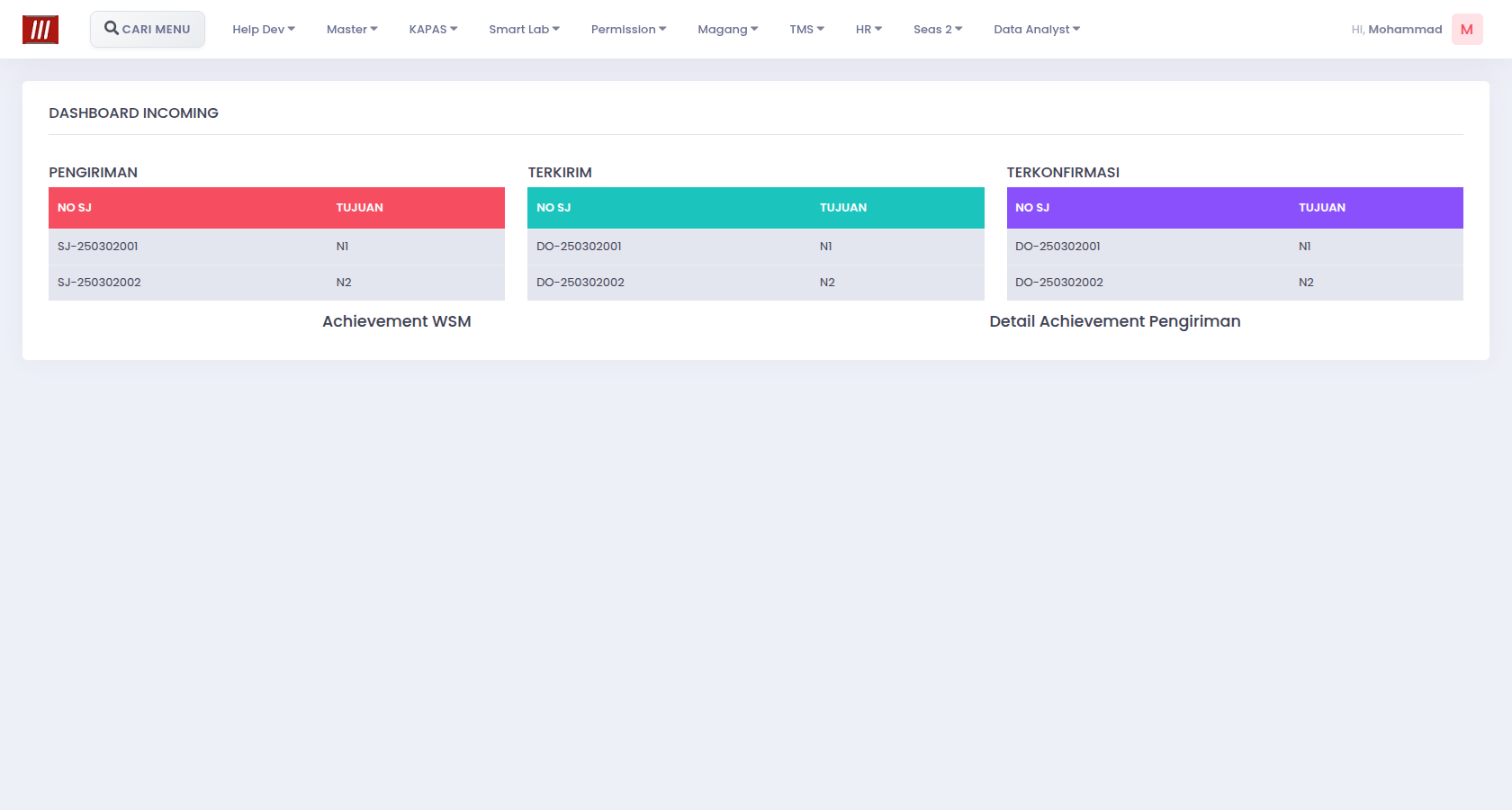Open the Permission dropdown

click(x=628, y=30)
